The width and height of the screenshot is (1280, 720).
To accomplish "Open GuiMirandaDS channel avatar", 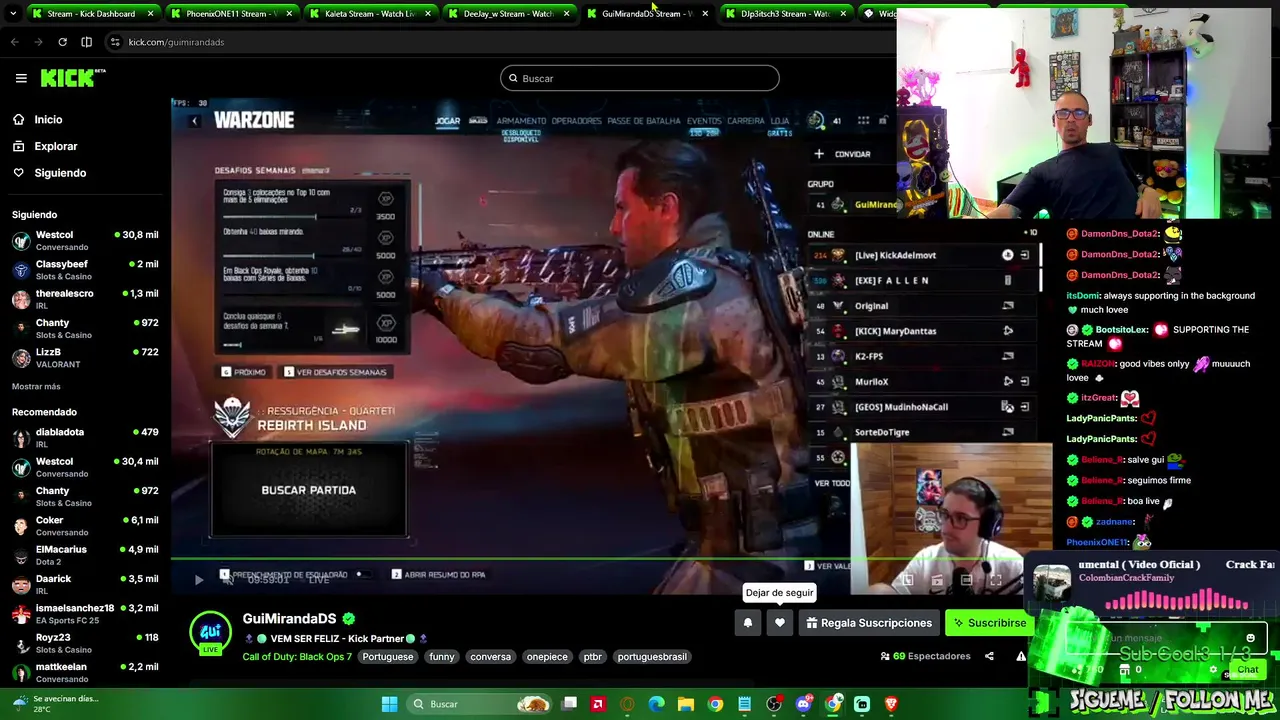I will coord(211,633).
